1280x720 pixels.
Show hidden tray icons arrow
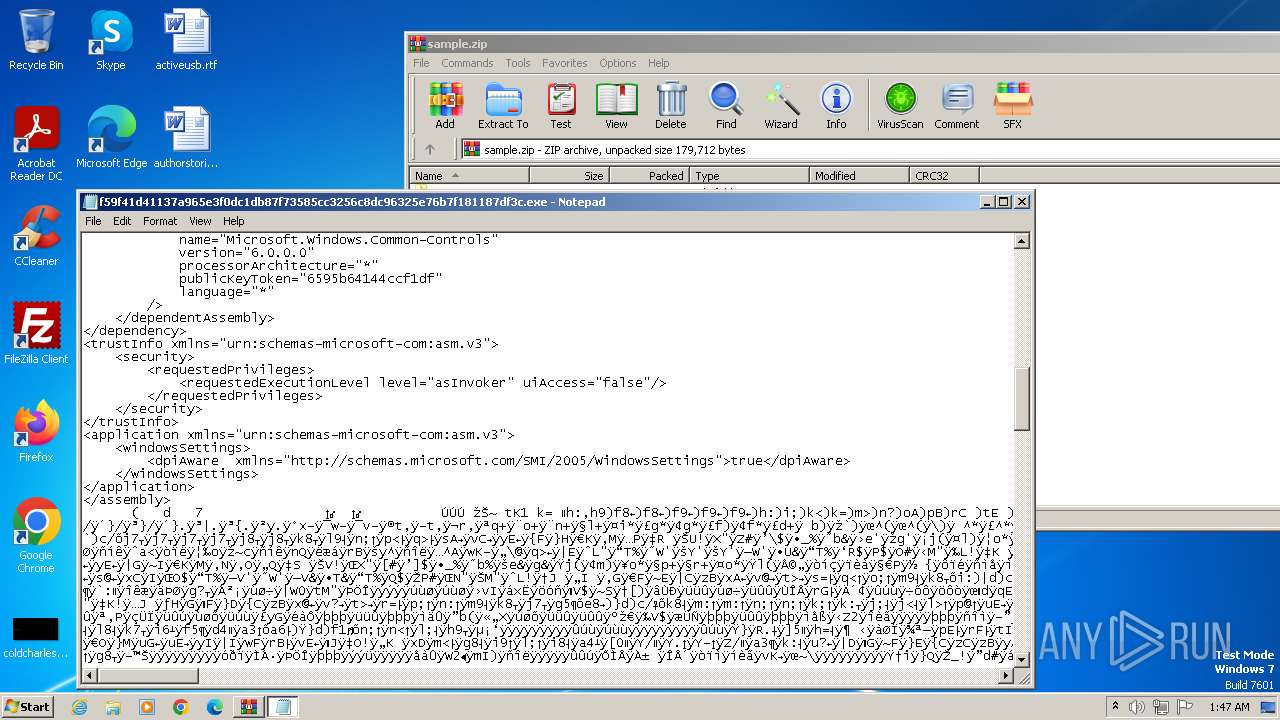pyautogui.click(x=1115, y=707)
